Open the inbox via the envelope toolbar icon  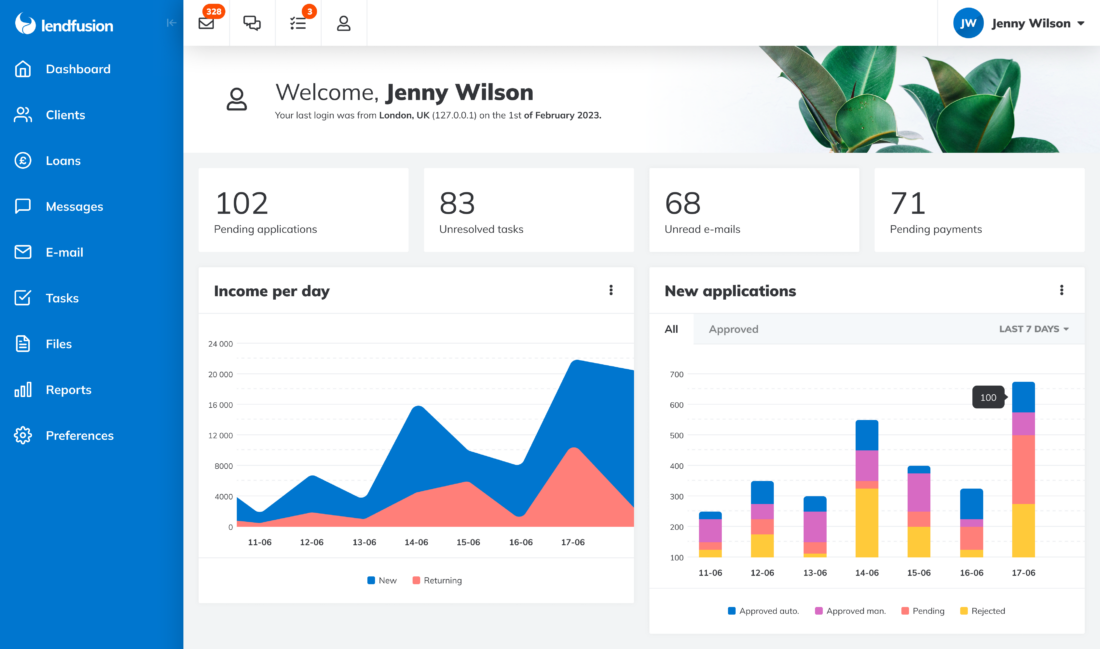tap(206, 23)
